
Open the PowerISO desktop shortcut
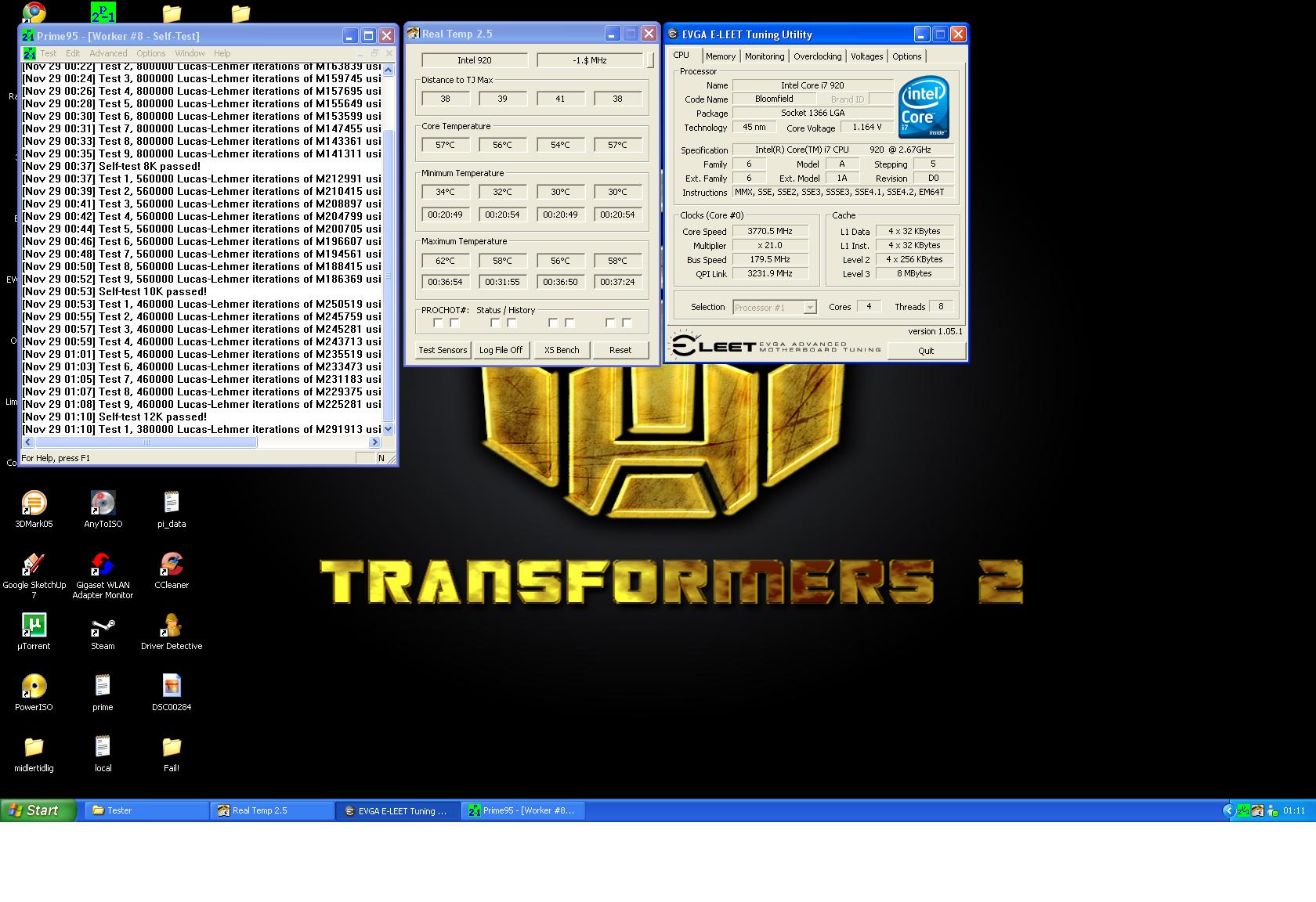pyautogui.click(x=34, y=692)
